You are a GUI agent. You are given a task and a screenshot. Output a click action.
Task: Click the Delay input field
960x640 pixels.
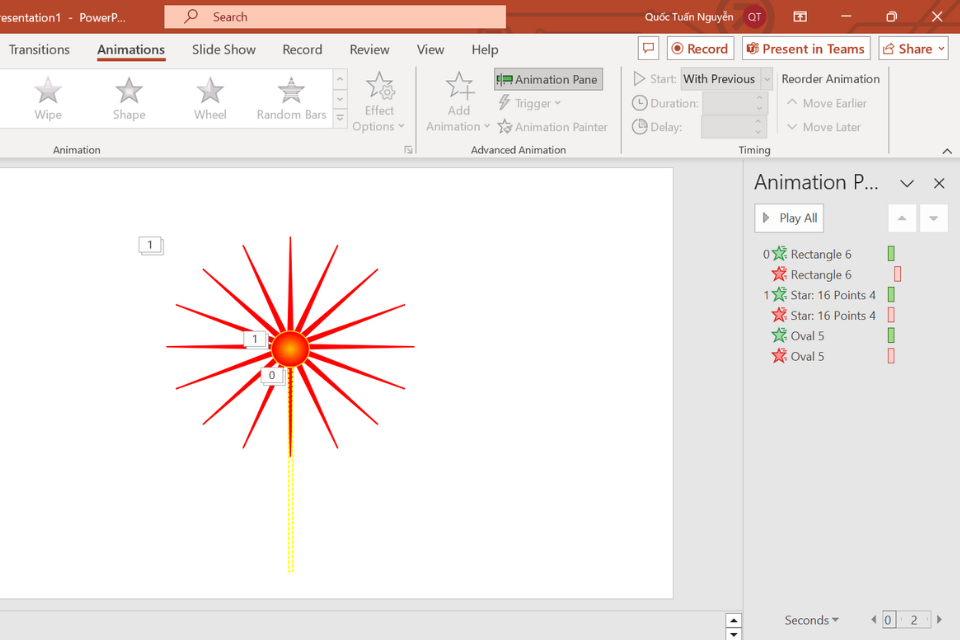(727, 127)
